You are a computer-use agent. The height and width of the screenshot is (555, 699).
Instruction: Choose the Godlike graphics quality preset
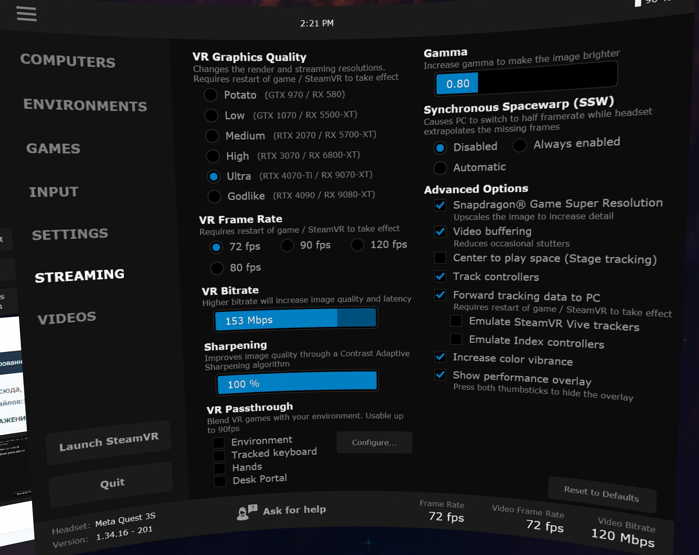(215, 196)
